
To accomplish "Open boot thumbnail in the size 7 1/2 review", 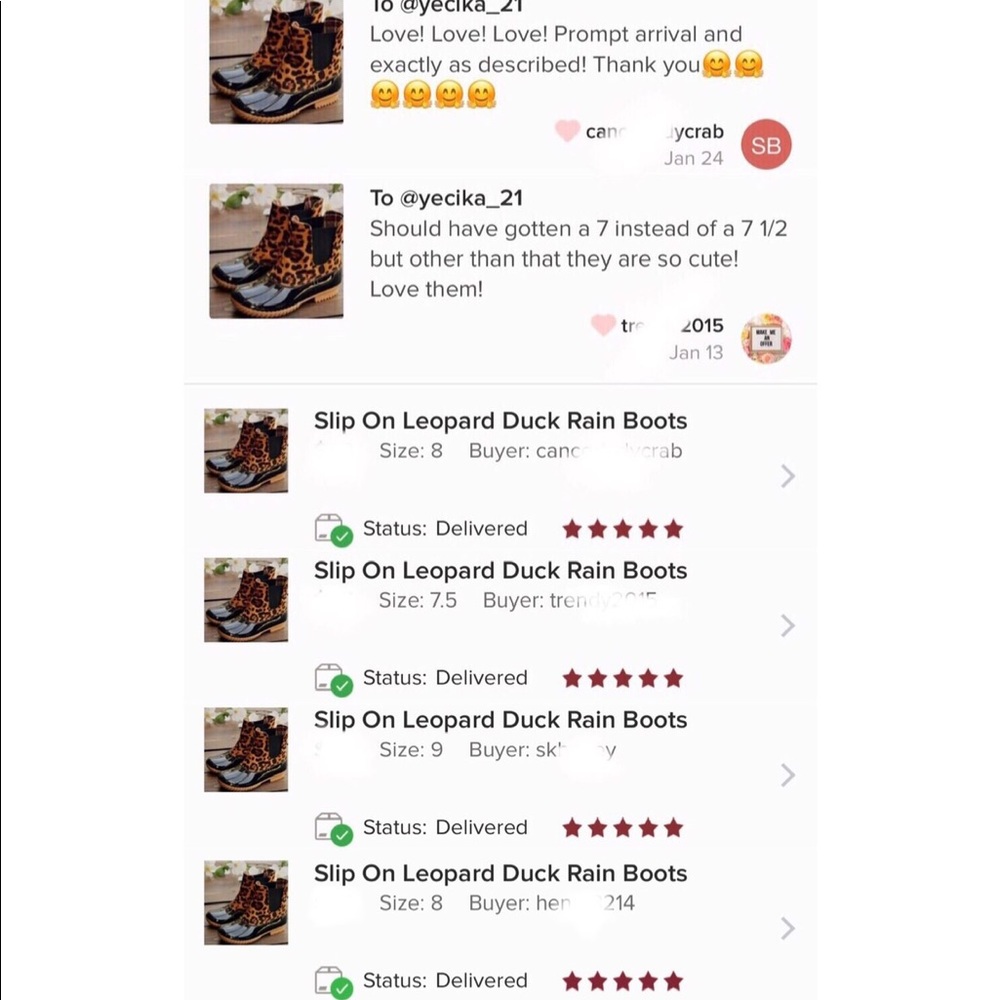I will (276, 251).
